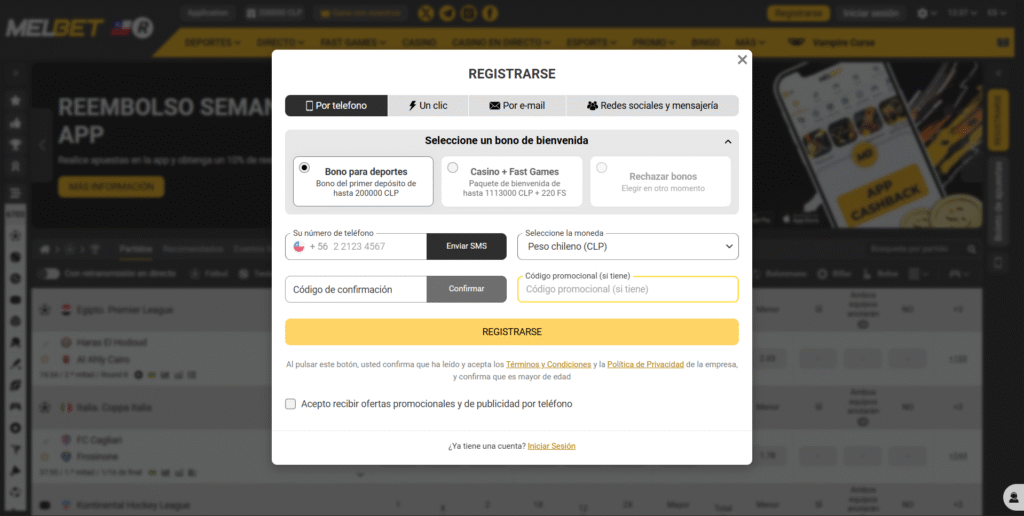Viewport: 1024px width, 516px height.
Task: Open the Vampire Curse promo link
Action: [x=831, y=42]
